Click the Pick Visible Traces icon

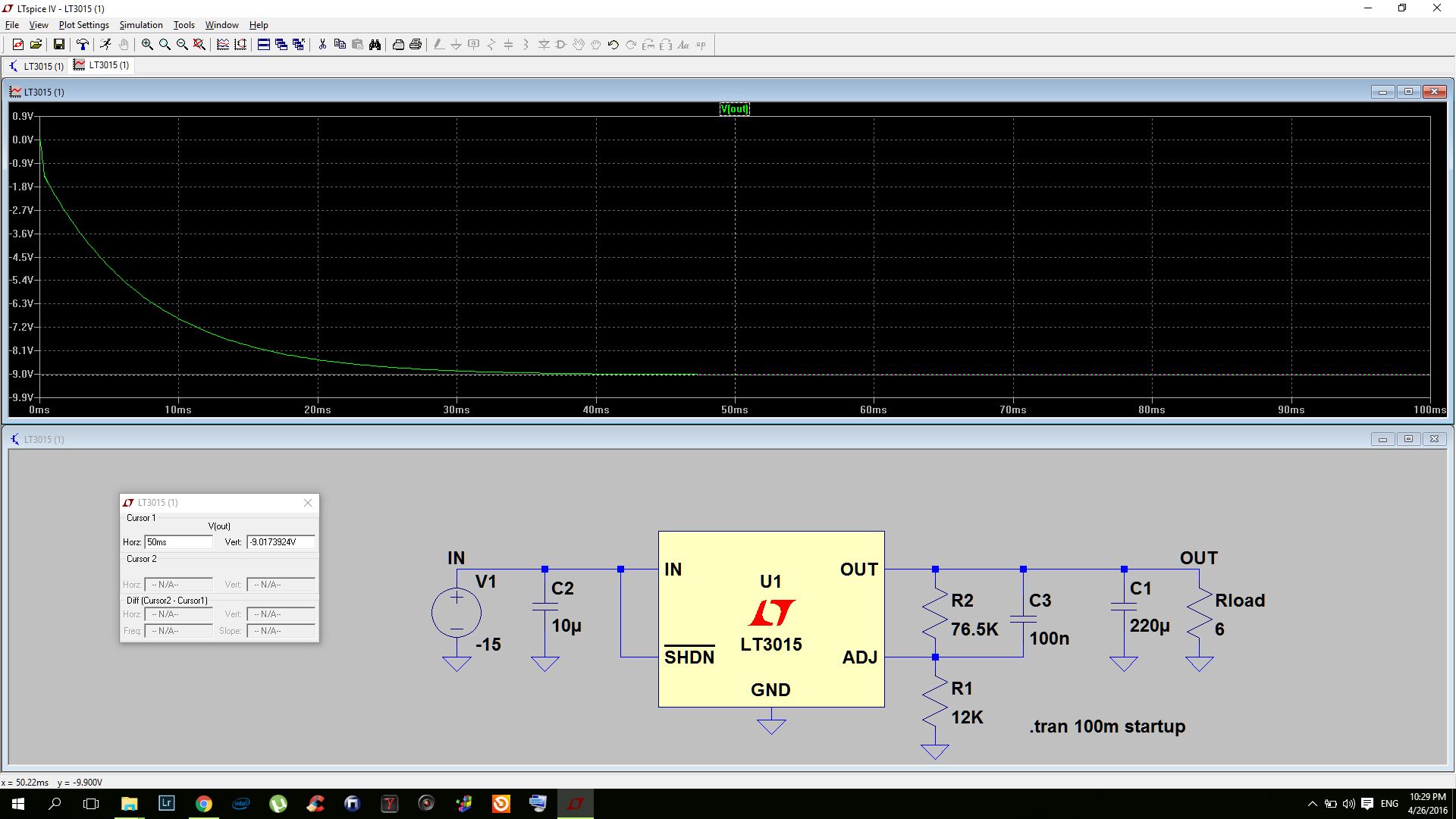coord(223,45)
